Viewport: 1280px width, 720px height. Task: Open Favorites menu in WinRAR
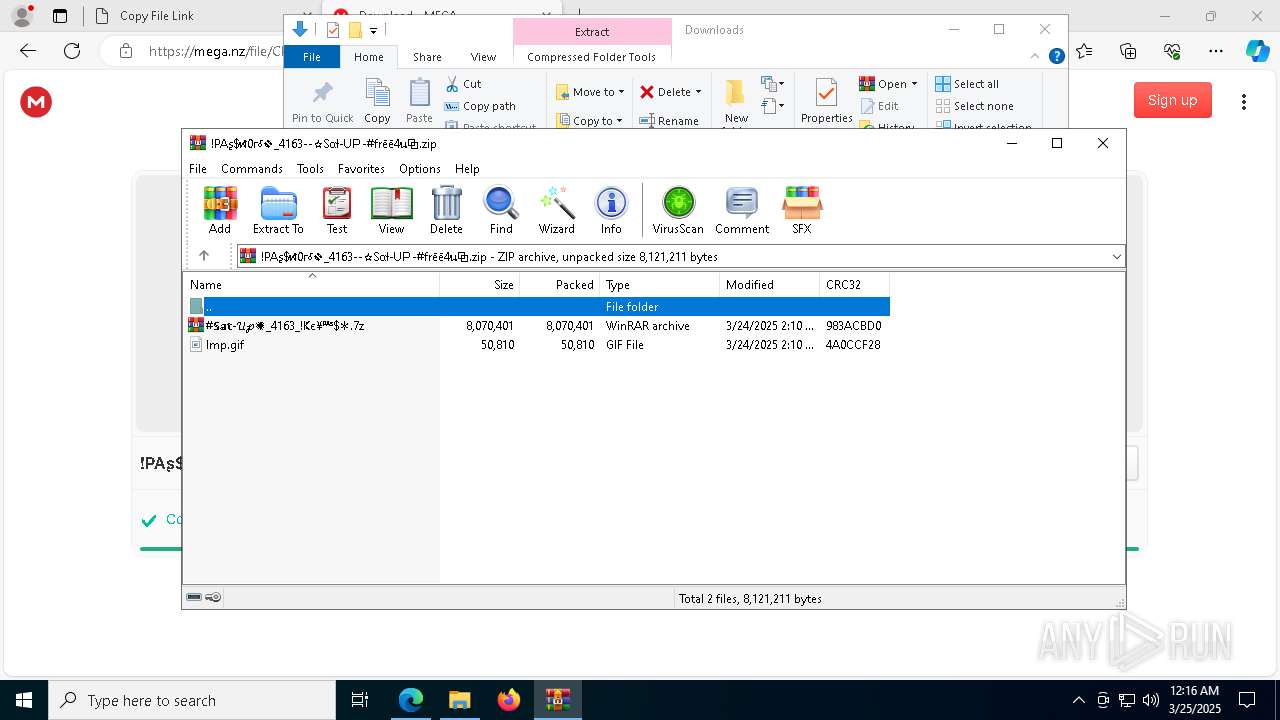click(361, 169)
